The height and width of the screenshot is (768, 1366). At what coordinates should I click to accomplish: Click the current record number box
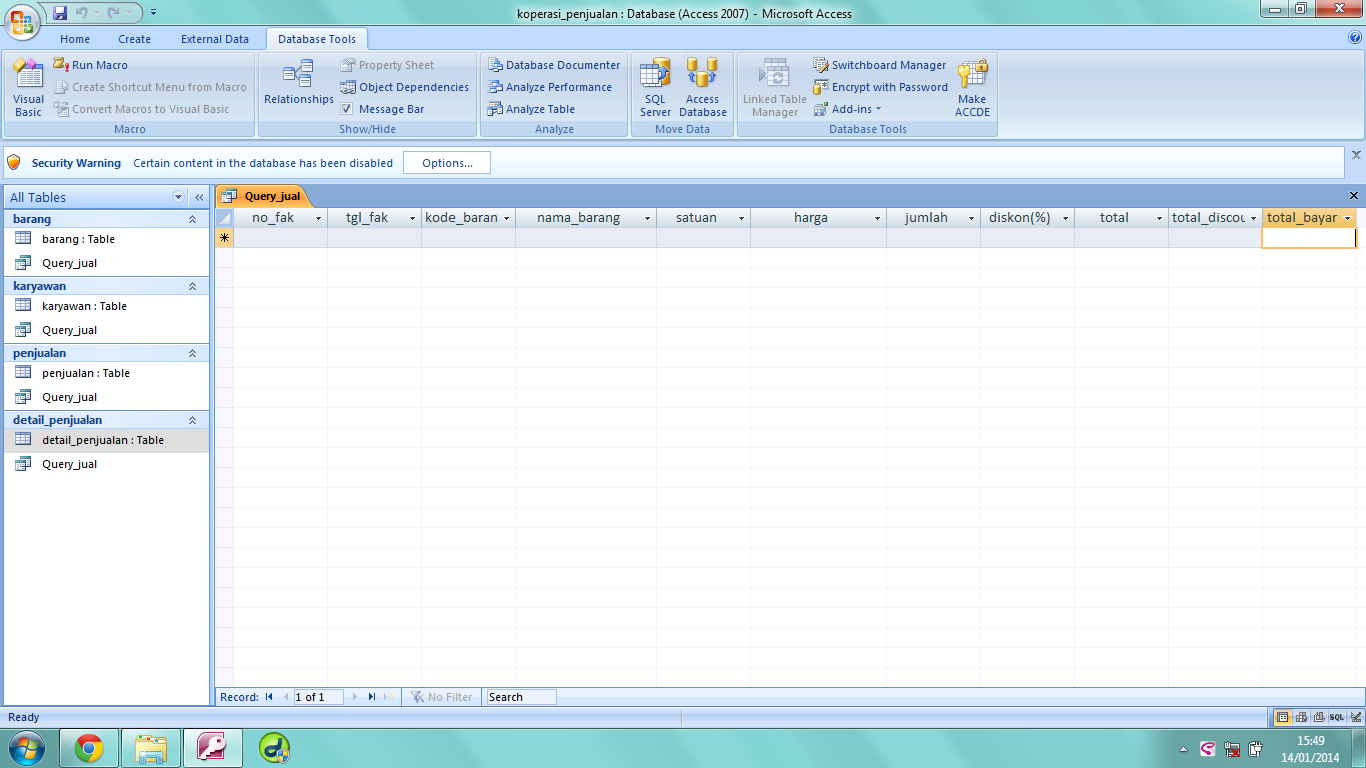tap(318, 697)
